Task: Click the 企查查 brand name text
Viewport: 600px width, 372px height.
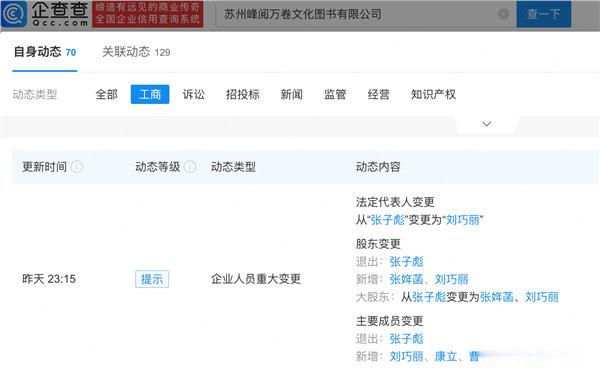Action: (x=60, y=11)
